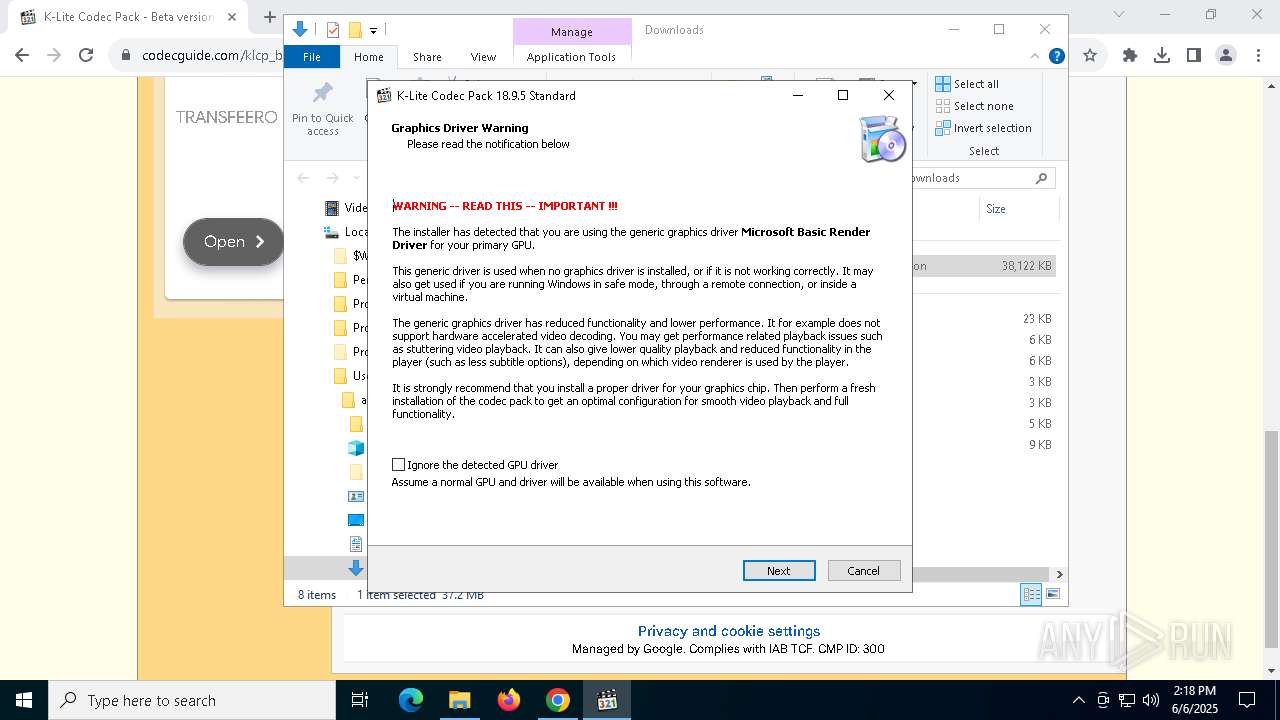Open Firefox from taskbar
The image size is (1280, 720).
[509, 700]
